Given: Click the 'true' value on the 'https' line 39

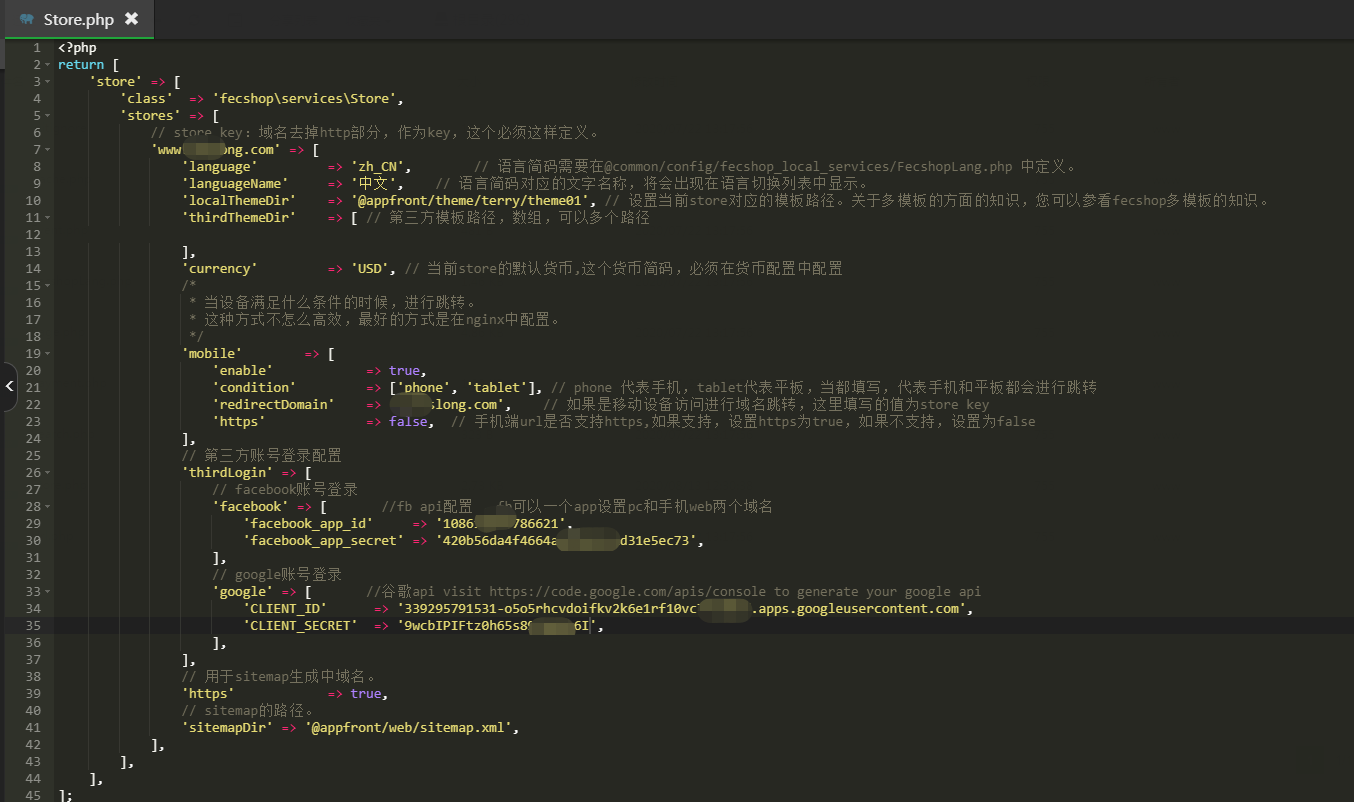Looking at the screenshot, I should (367, 694).
